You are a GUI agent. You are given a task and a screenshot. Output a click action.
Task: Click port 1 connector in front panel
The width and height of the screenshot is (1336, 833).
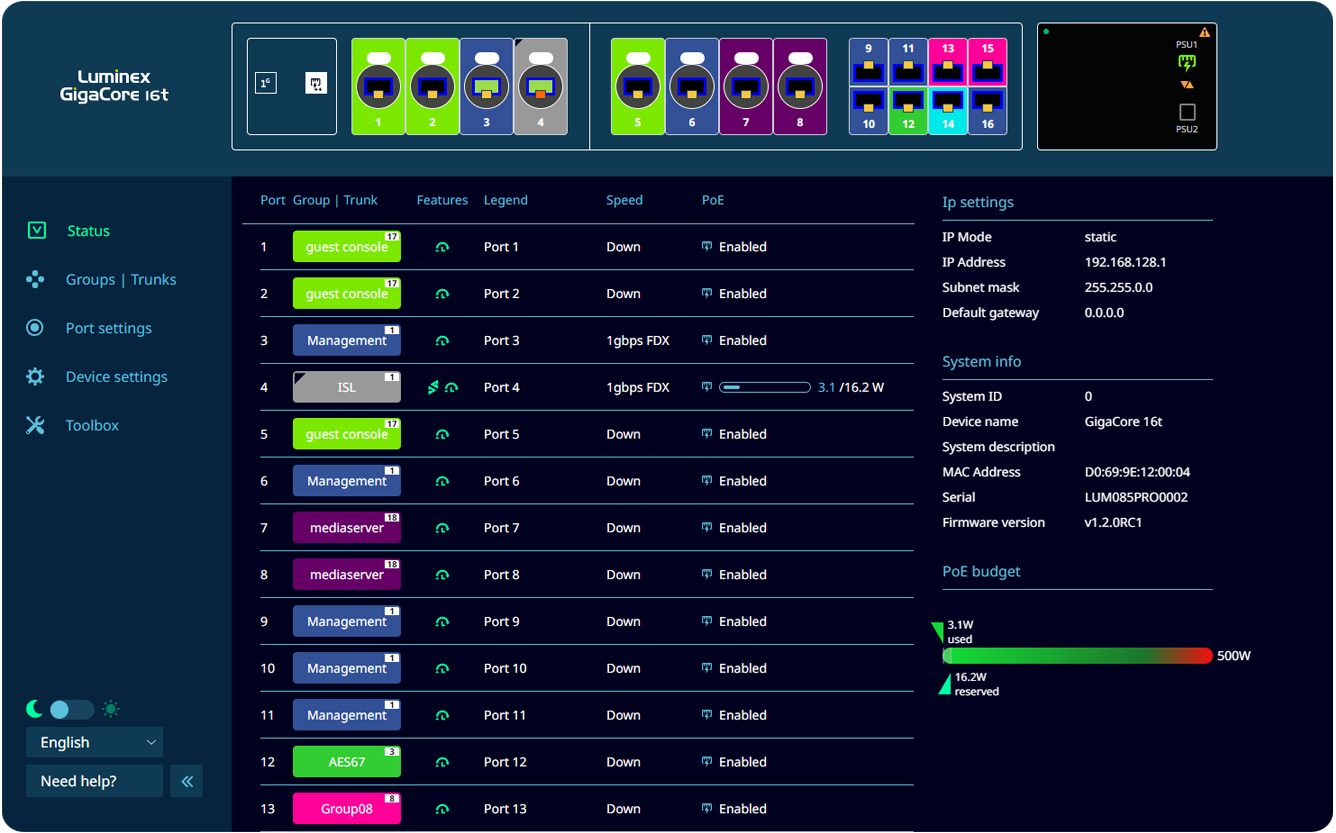378,87
